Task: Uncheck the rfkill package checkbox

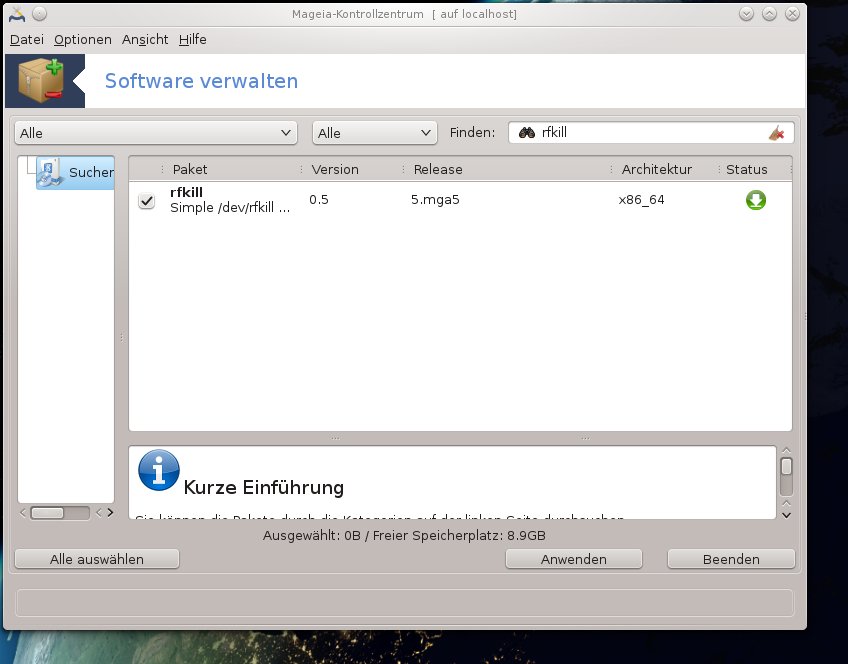Action: (x=146, y=201)
